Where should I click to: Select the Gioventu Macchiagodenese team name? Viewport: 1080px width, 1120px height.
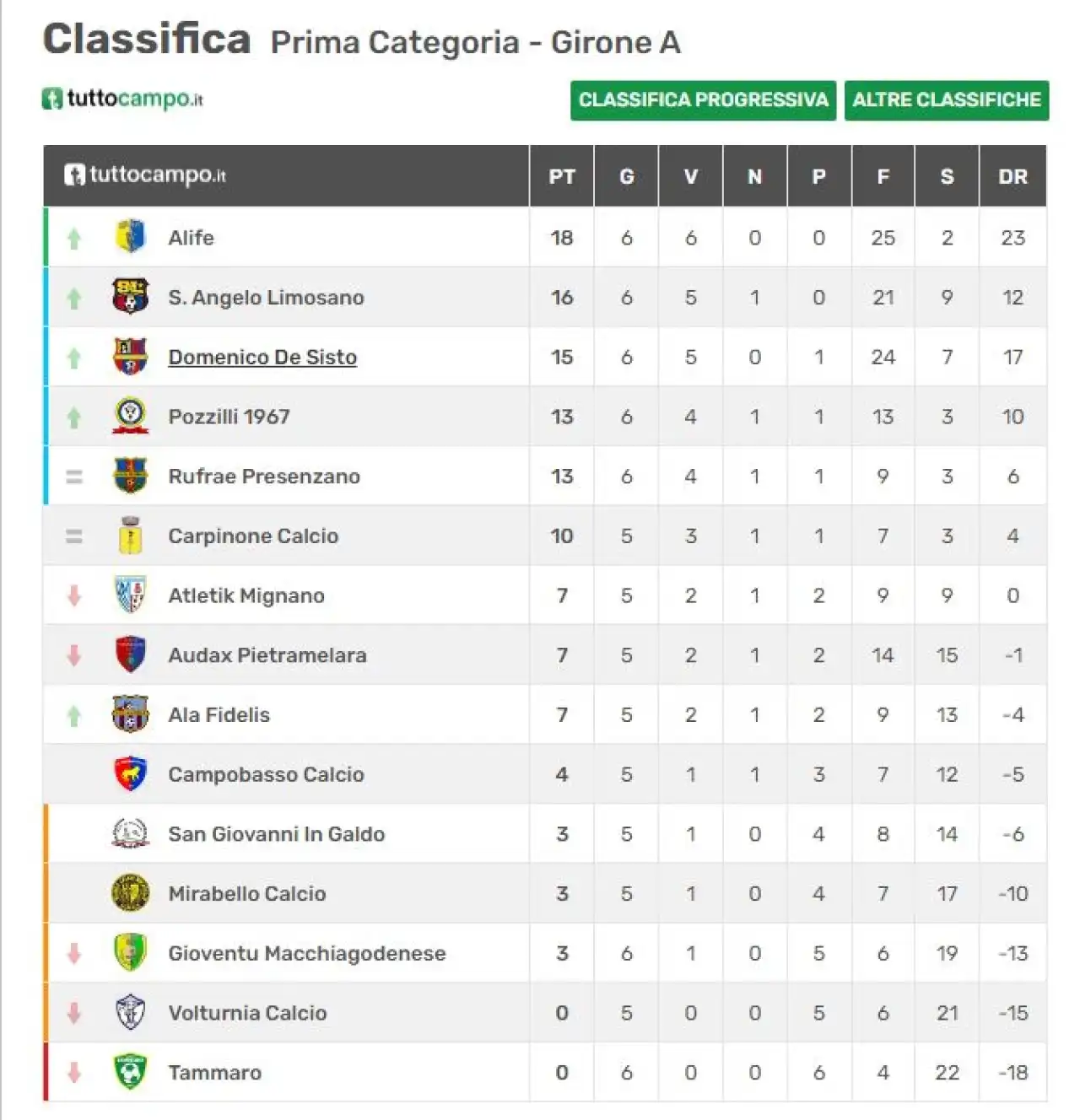click(x=307, y=953)
